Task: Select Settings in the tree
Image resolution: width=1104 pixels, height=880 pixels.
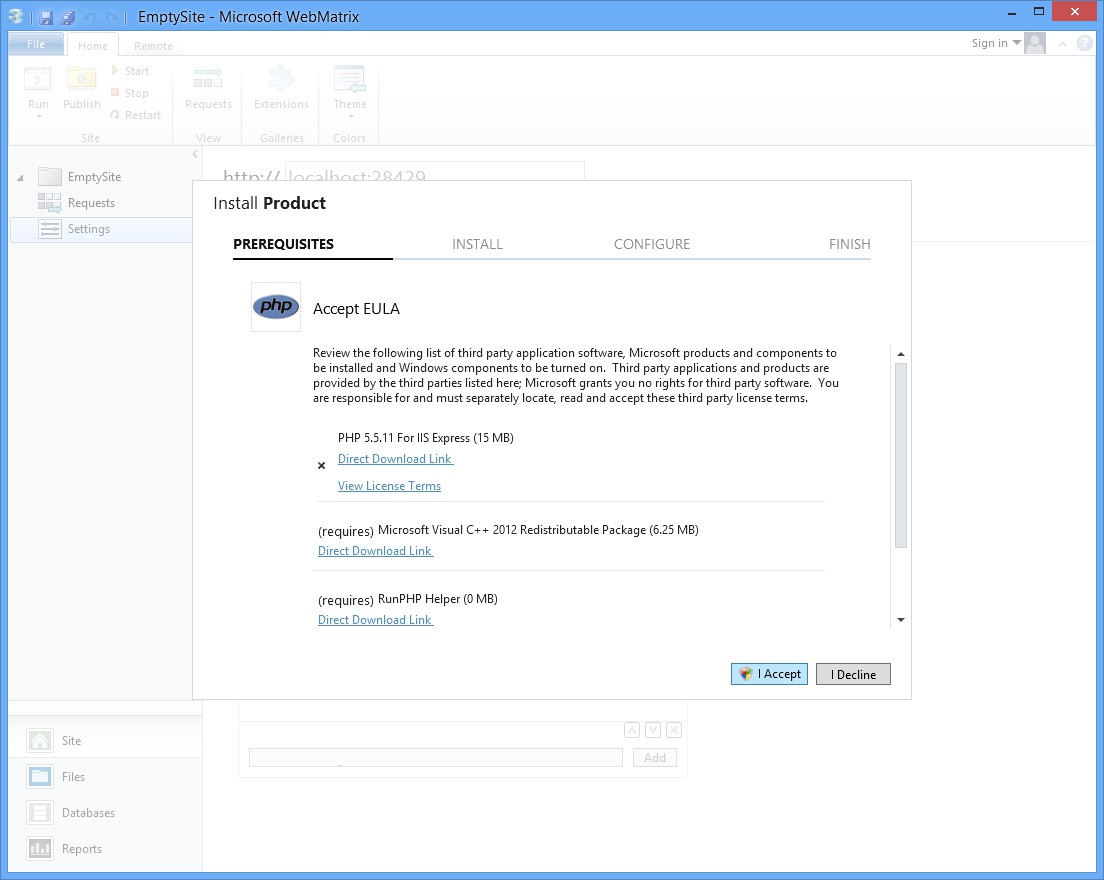Action: (x=101, y=230)
